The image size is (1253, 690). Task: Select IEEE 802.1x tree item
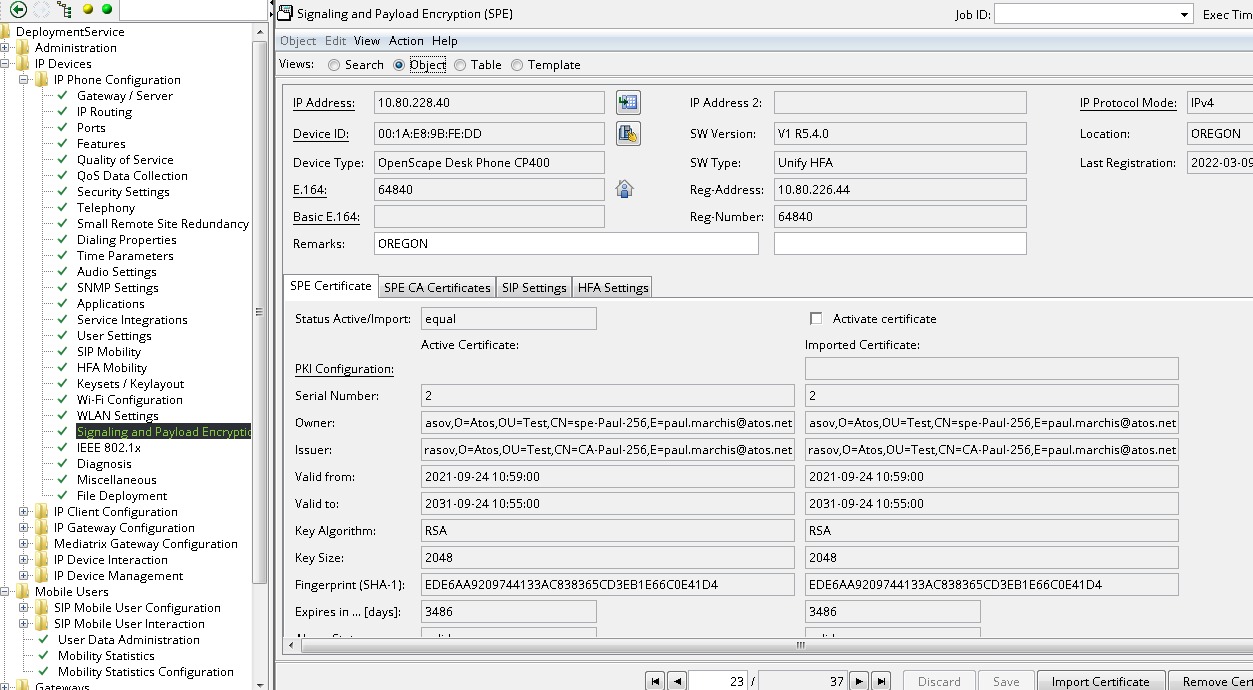pyautogui.click(x=108, y=448)
